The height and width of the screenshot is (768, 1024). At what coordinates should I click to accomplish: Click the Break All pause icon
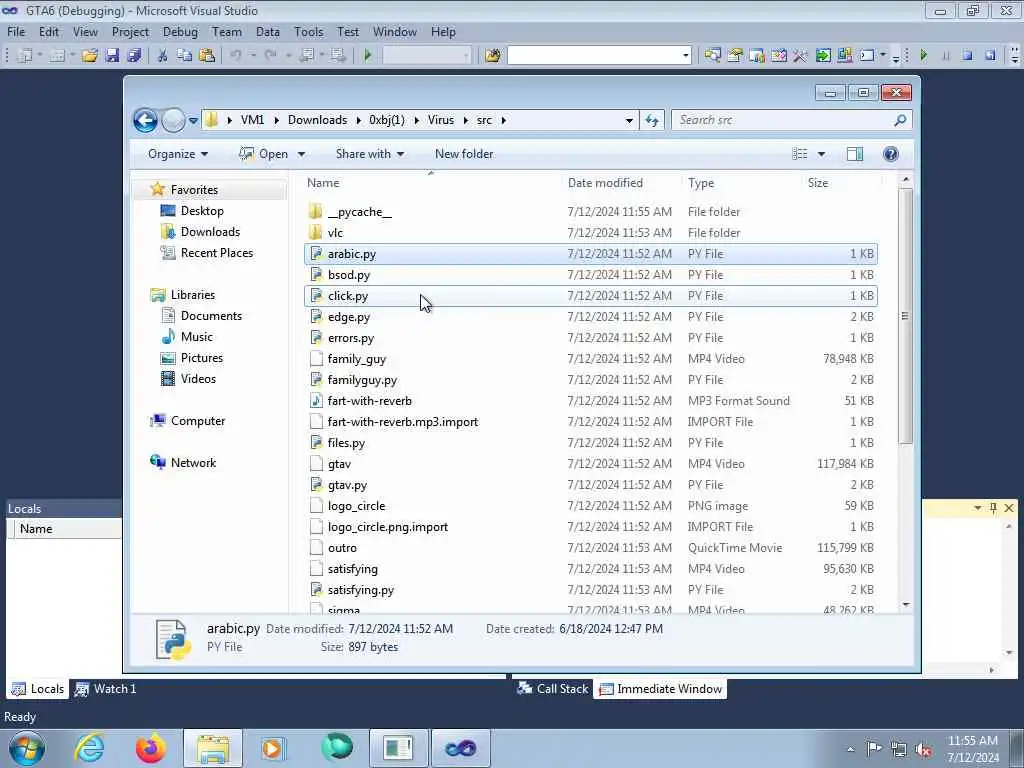[x=946, y=56]
